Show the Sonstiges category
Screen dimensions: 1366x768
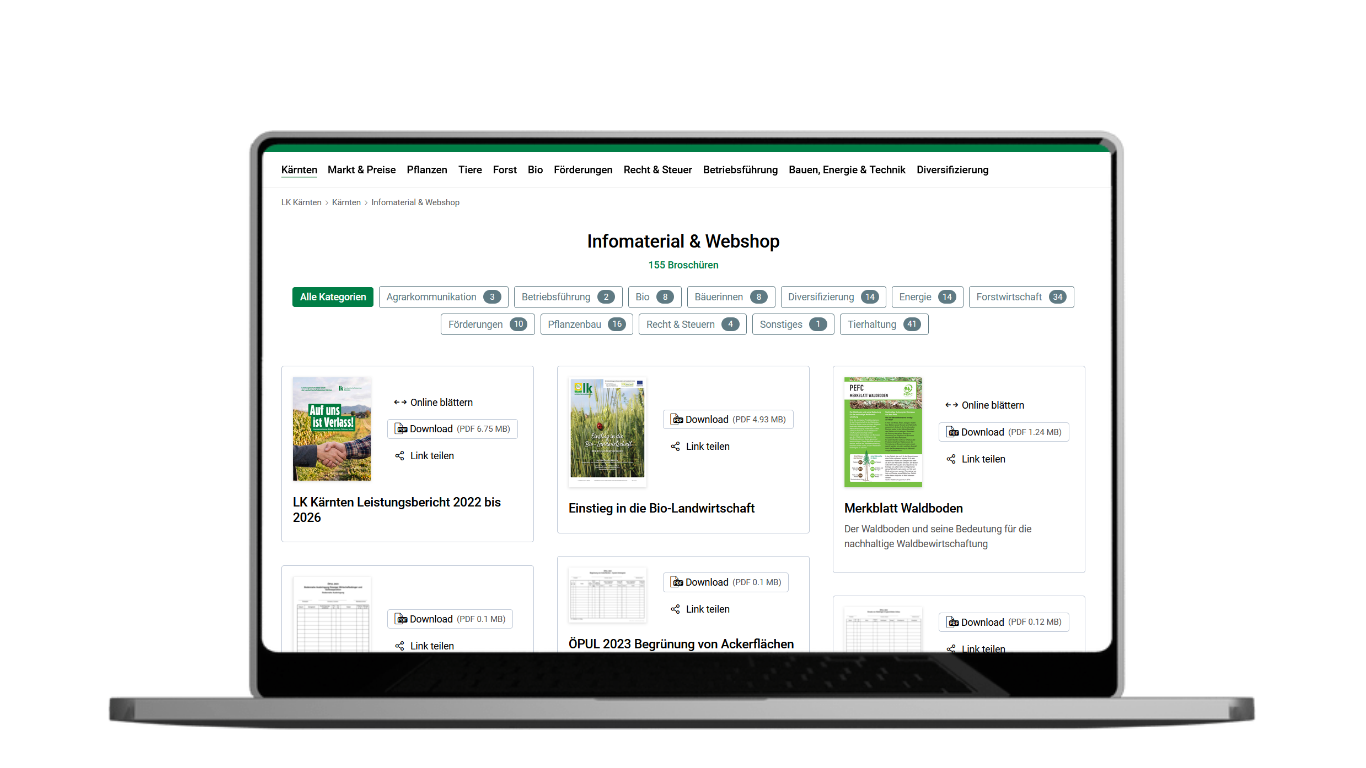[794, 324]
